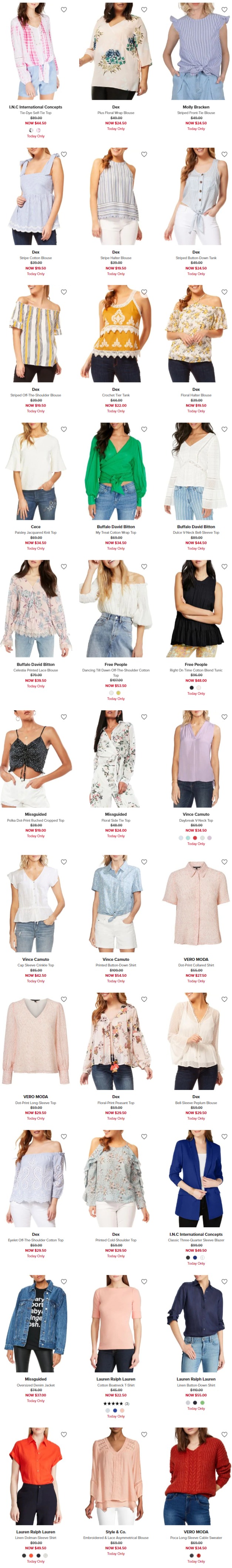The height and width of the screenshot is (1568, 232).
Task: Heart the VERO MODA Dot-Print Collared Shirt
Action: (224, 862)
